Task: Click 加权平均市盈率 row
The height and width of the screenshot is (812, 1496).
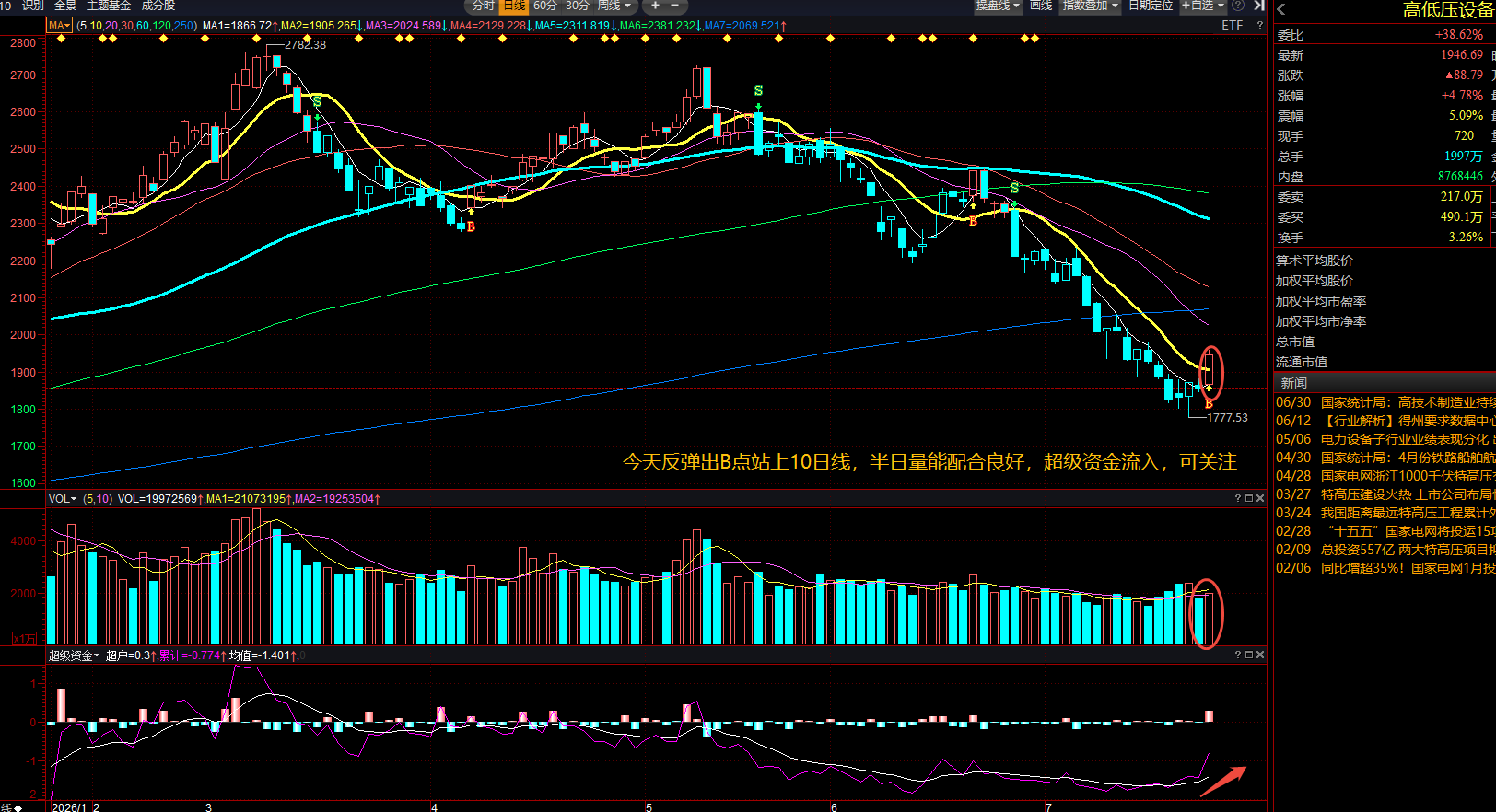Action: point(1321,301)
